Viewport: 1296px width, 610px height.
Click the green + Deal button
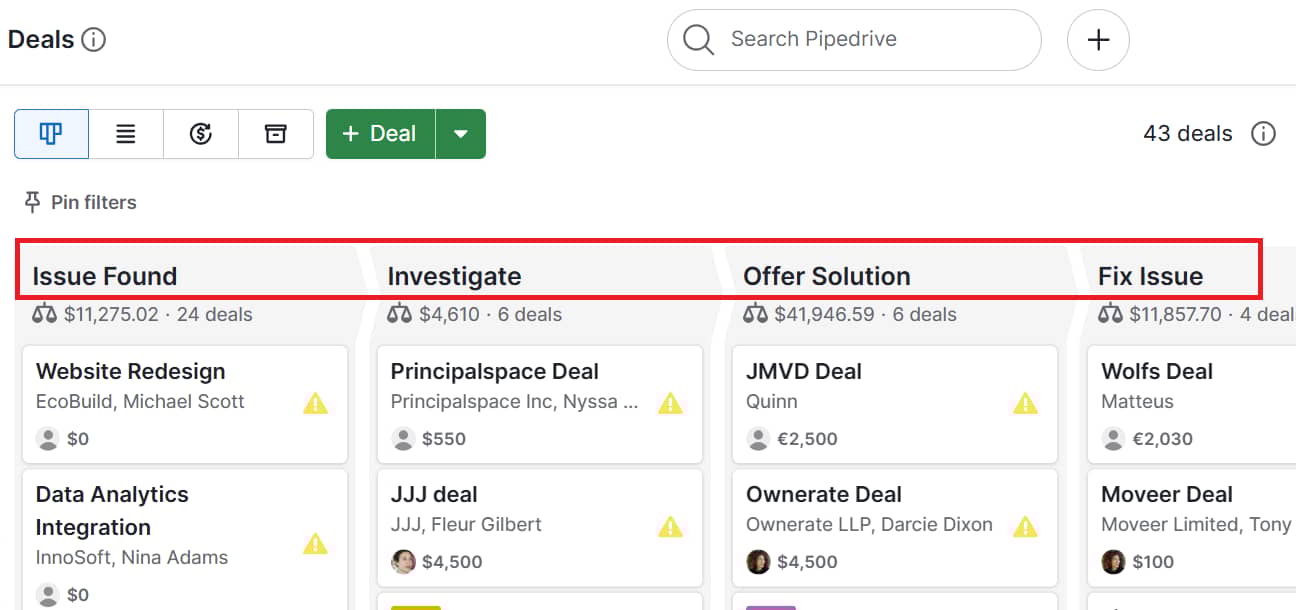380,134
